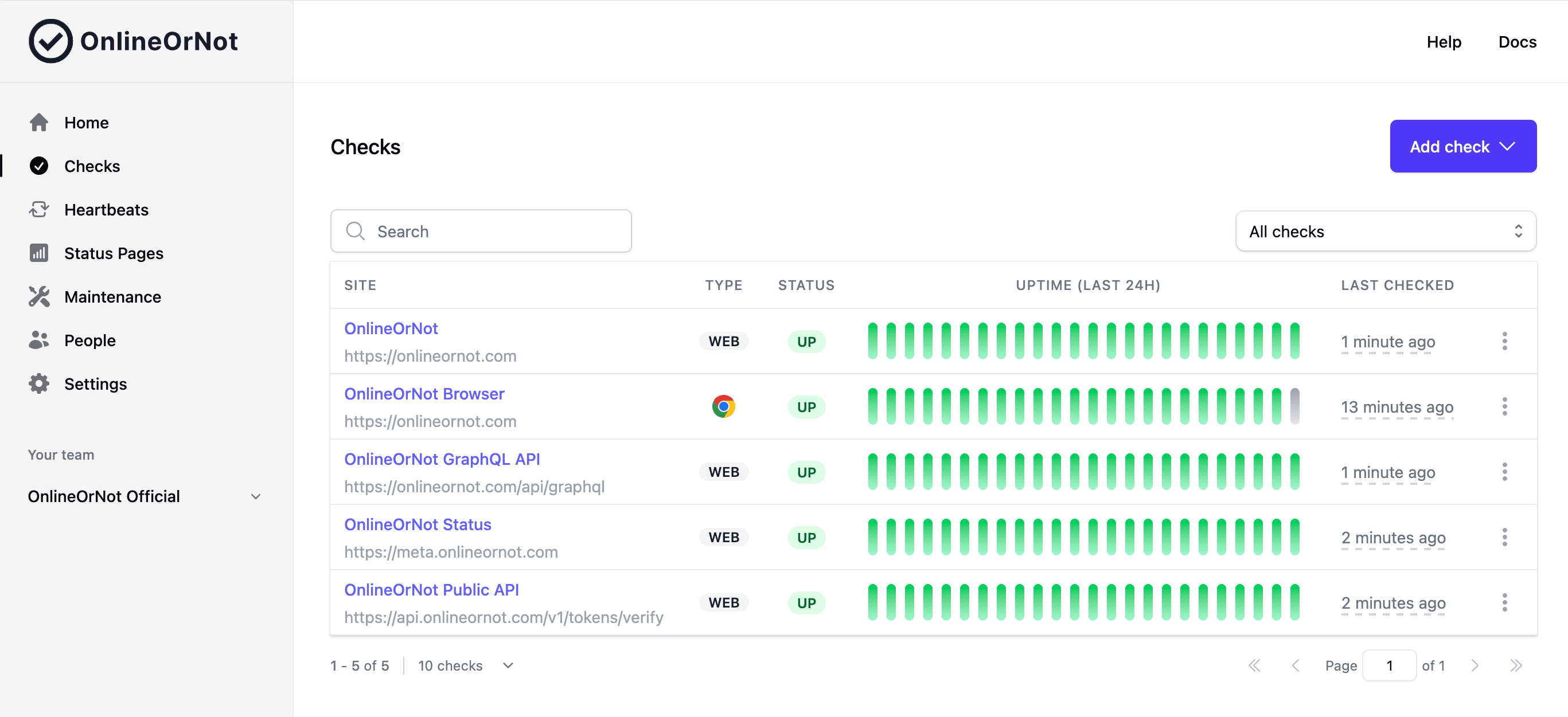Open options menu for OnlineOrNot check

1505,341
